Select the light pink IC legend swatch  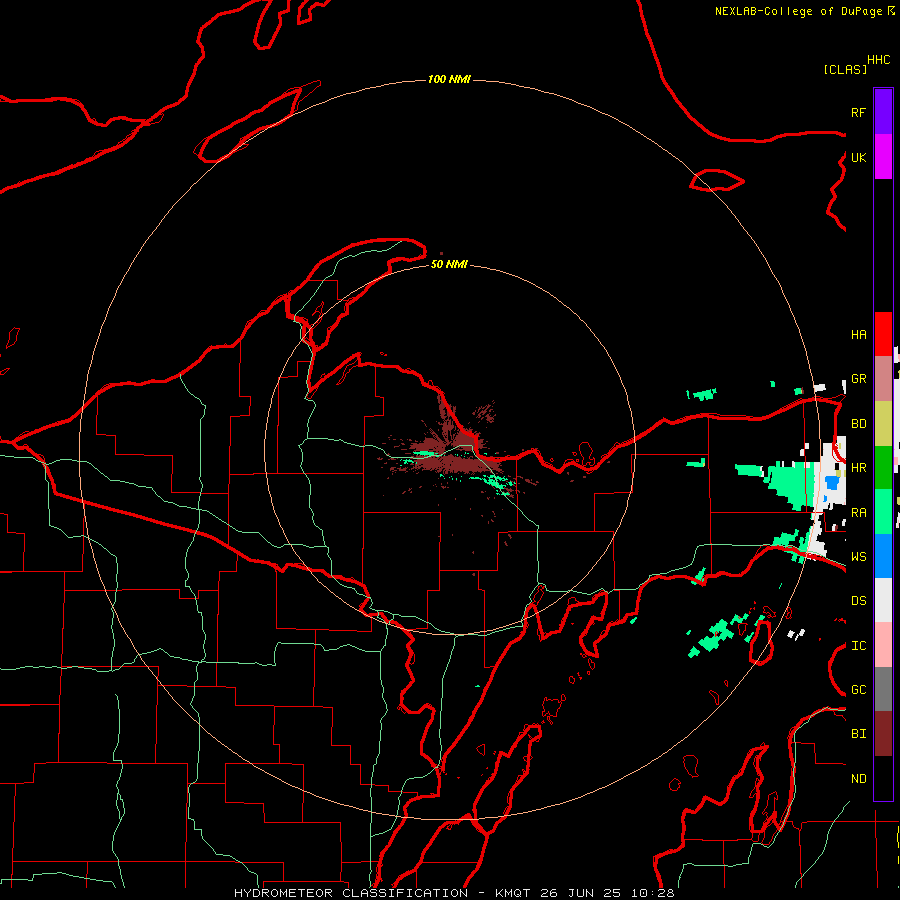[883, 645]
